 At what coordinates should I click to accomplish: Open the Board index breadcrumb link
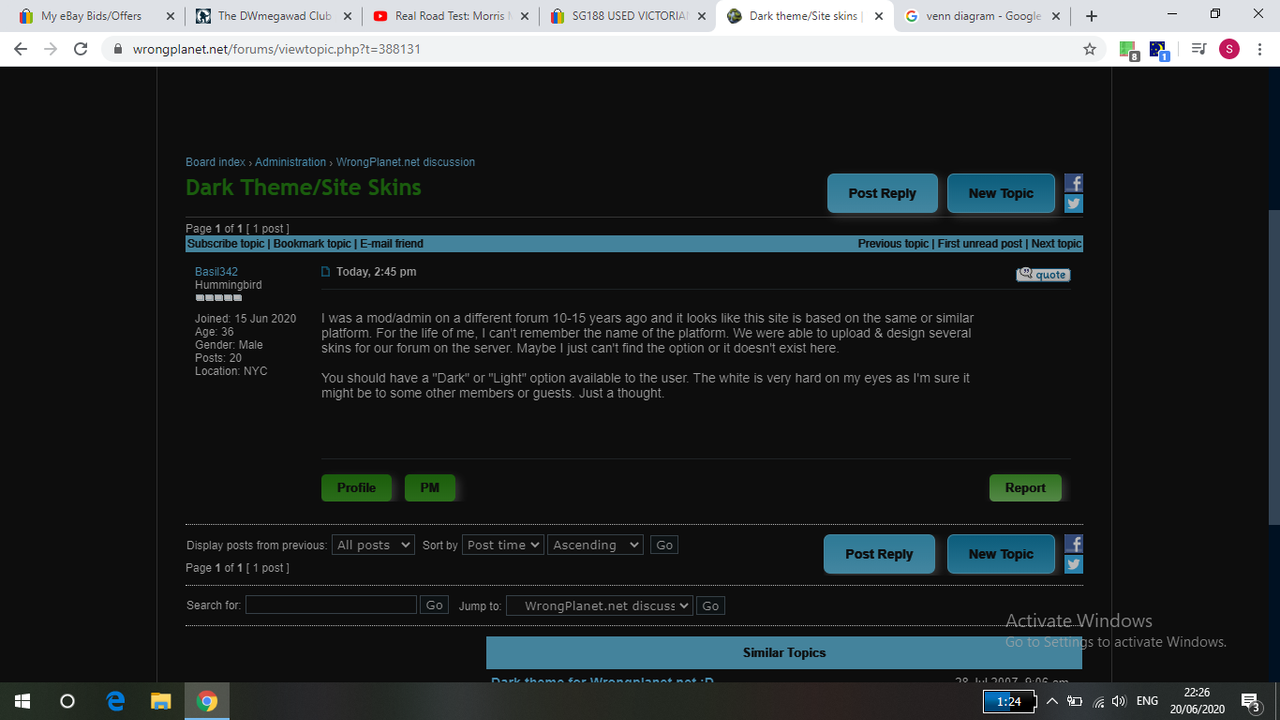click(x=215, y=162)
